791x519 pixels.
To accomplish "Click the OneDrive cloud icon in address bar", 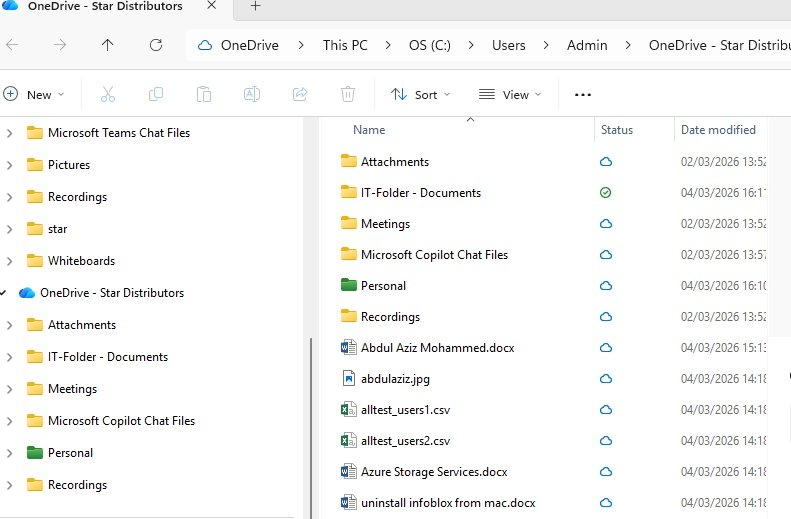I will pos(205,45).
